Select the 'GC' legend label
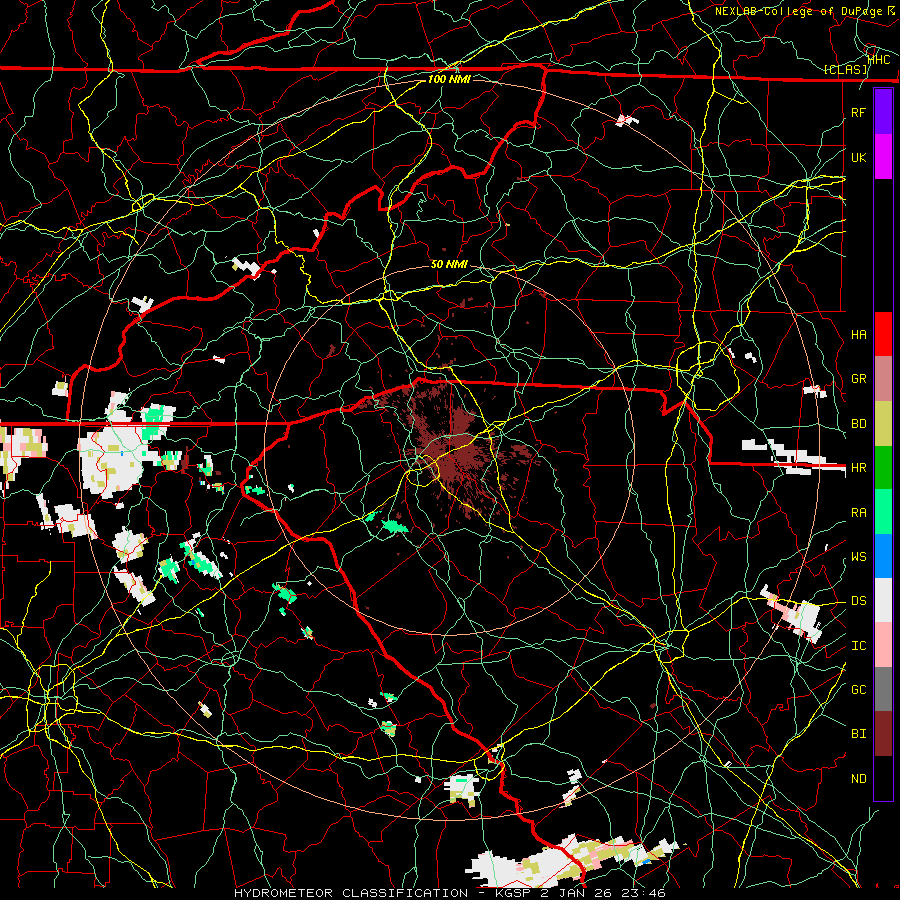Screen dimensions: 900x900 [858, 689]
